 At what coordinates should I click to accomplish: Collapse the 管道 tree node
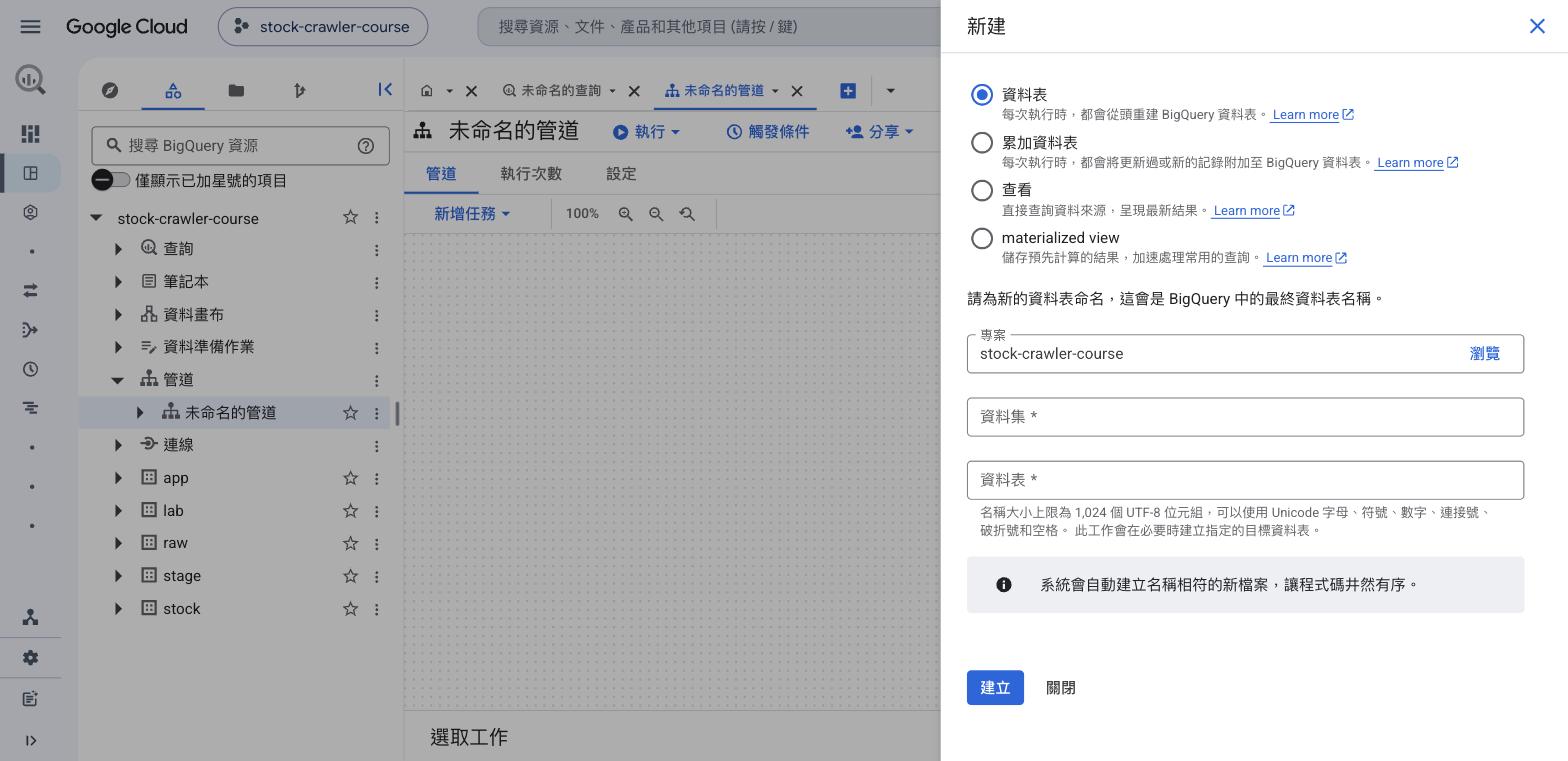tap(118, 380)
